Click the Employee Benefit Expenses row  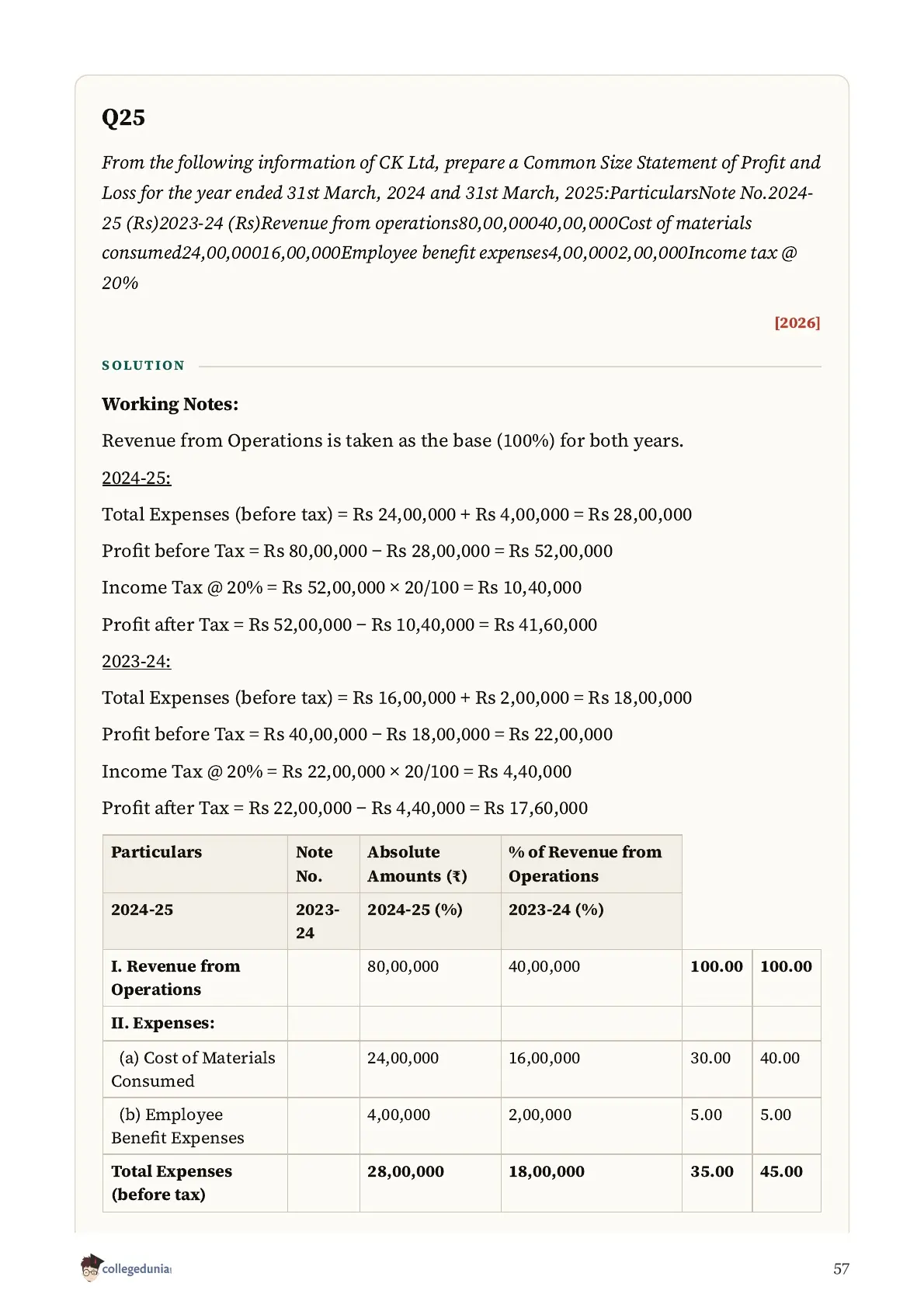[461, 1126]
